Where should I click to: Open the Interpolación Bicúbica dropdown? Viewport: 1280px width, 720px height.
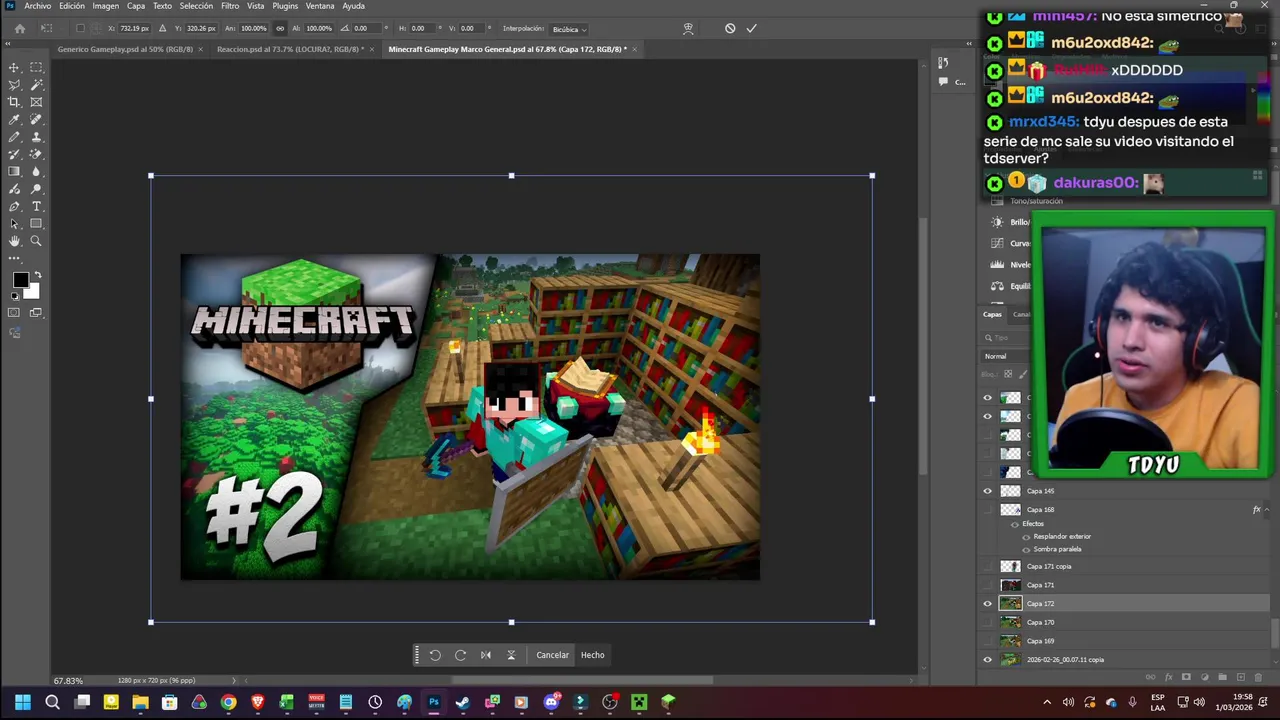pyautogui.click(x=568, y=29)
